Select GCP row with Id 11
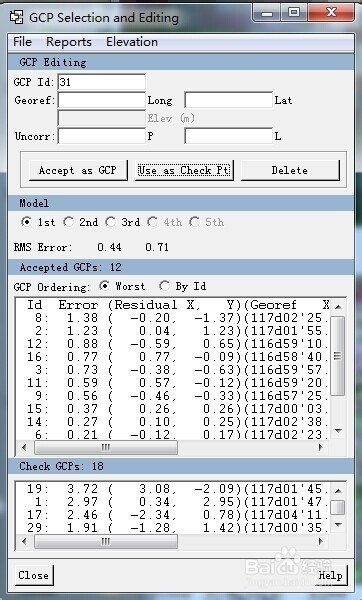This screenshot has width=362, height=600. tap(173, 383)
